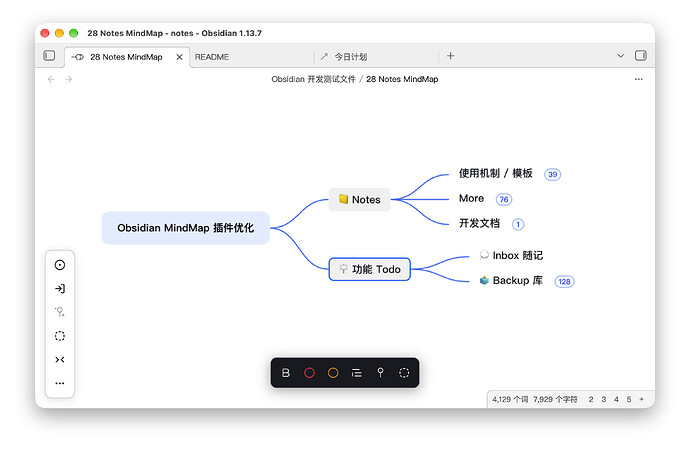Screen dimensions: 690x455
Task: Open a new tab with plus icon
Action: (x=450, y=56)
